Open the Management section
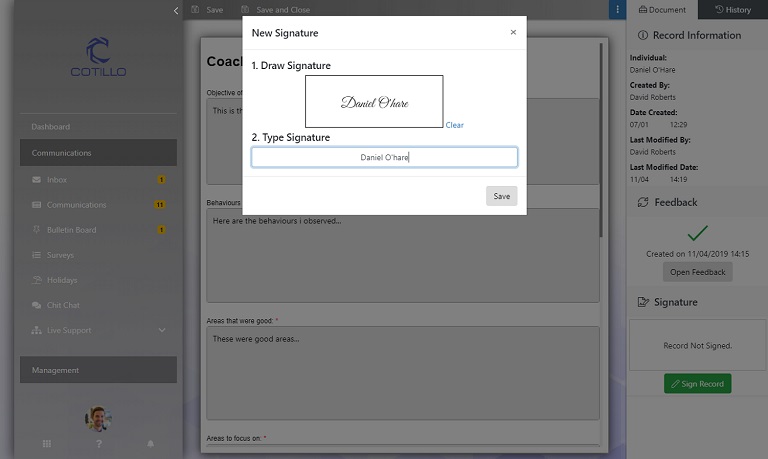 pos(98,370)
